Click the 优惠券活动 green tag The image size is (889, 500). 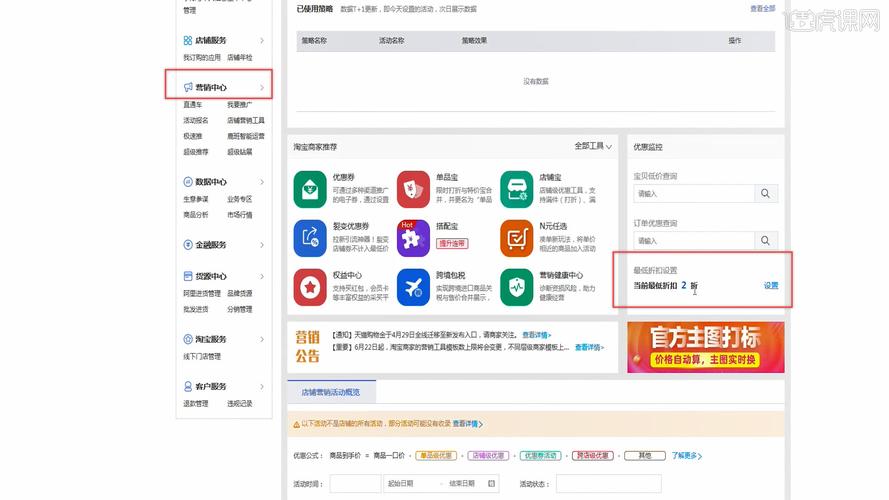(541, 456)
